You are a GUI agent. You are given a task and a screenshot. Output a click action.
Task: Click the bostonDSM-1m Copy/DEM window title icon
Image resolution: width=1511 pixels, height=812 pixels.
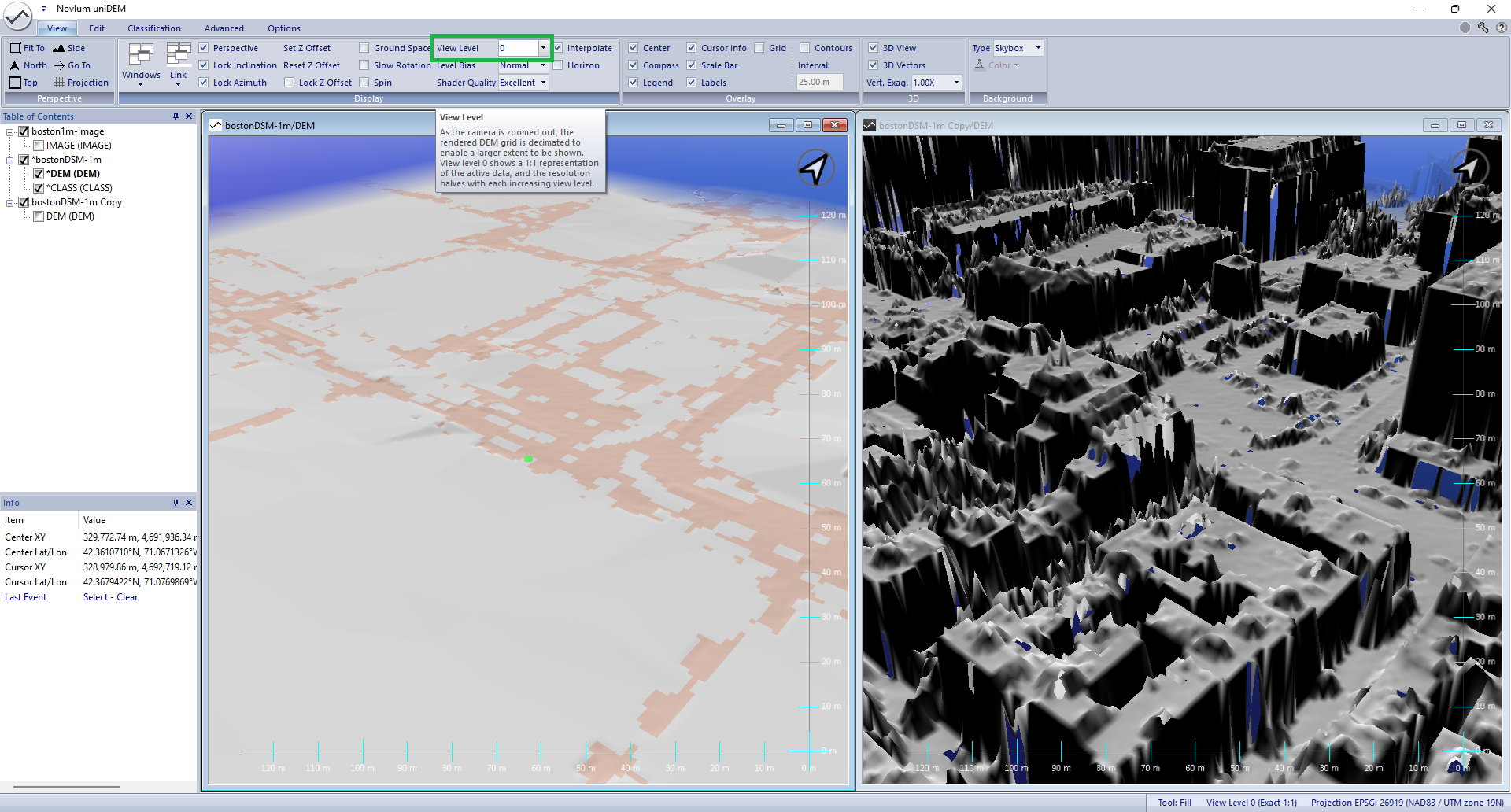[870, 125]
